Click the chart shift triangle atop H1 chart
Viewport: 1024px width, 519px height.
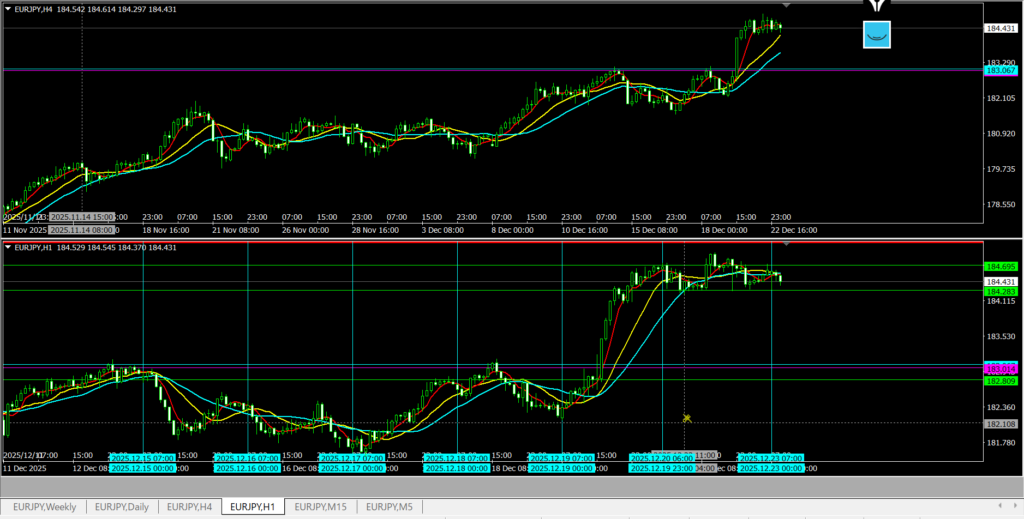click(785, 243)
